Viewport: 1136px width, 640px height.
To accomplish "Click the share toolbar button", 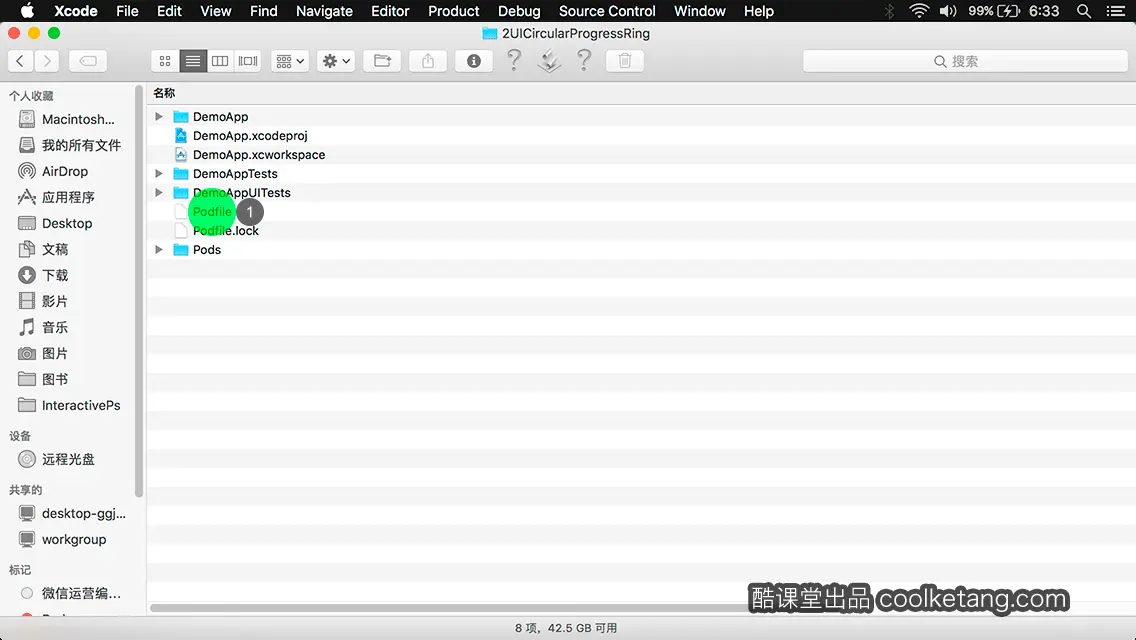I will point(427,61).
